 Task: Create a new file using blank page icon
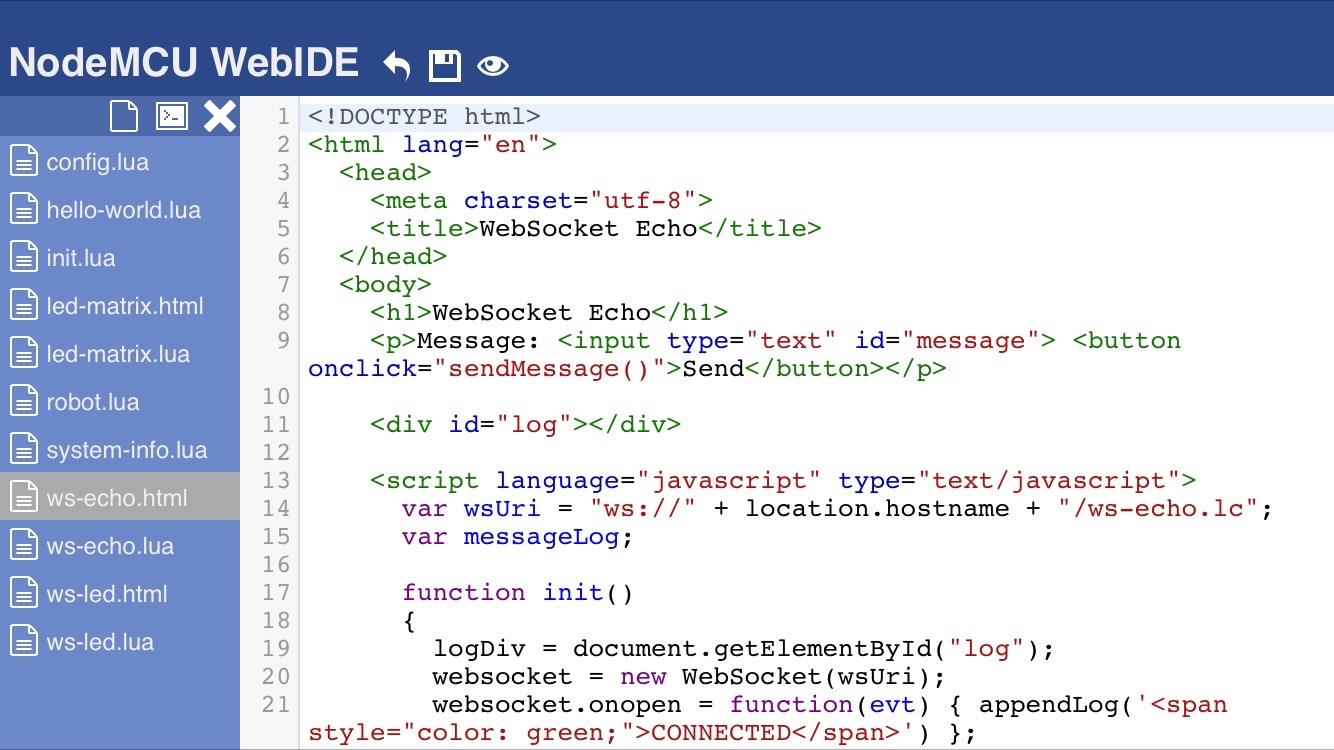124,116
